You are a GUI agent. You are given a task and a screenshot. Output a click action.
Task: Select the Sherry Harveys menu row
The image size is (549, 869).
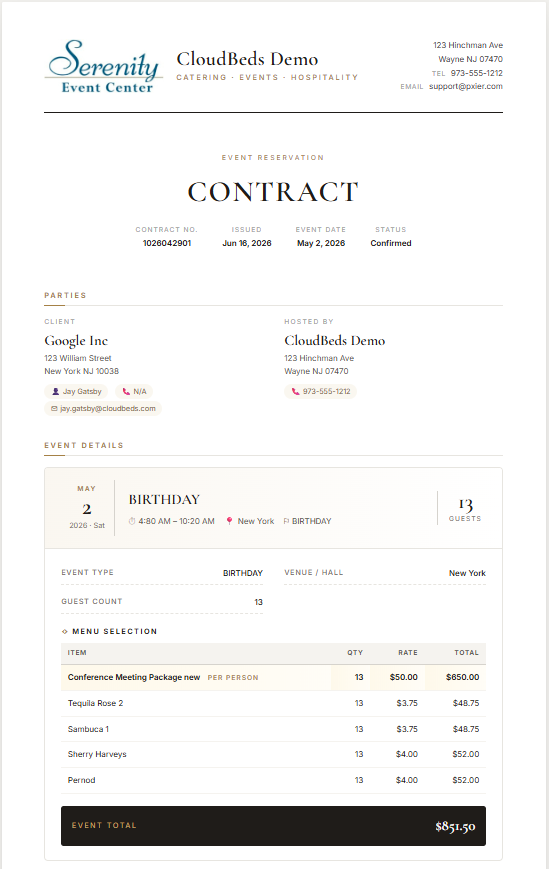coord(273,754)
